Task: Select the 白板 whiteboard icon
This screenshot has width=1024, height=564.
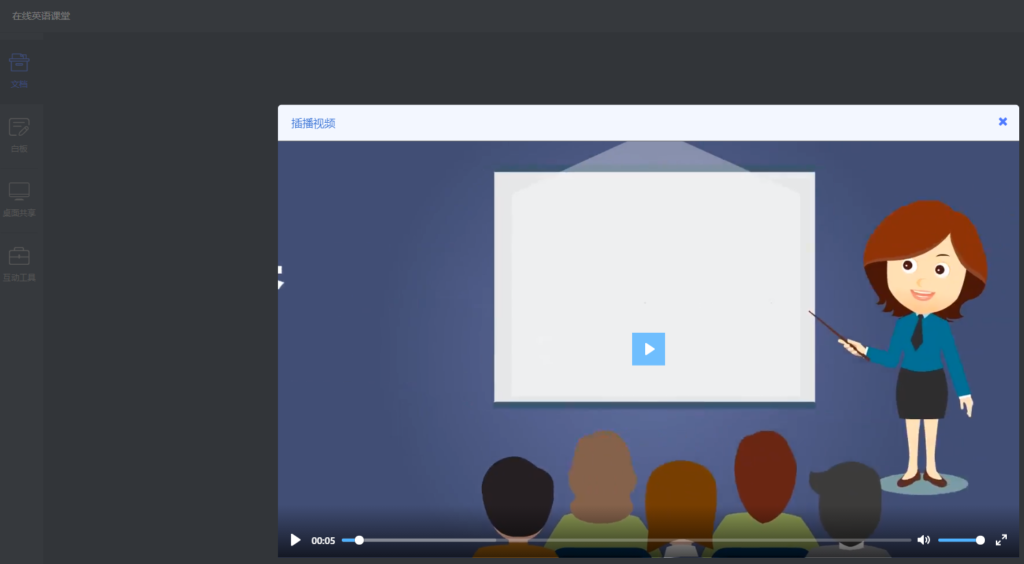Action: (19, 127)
